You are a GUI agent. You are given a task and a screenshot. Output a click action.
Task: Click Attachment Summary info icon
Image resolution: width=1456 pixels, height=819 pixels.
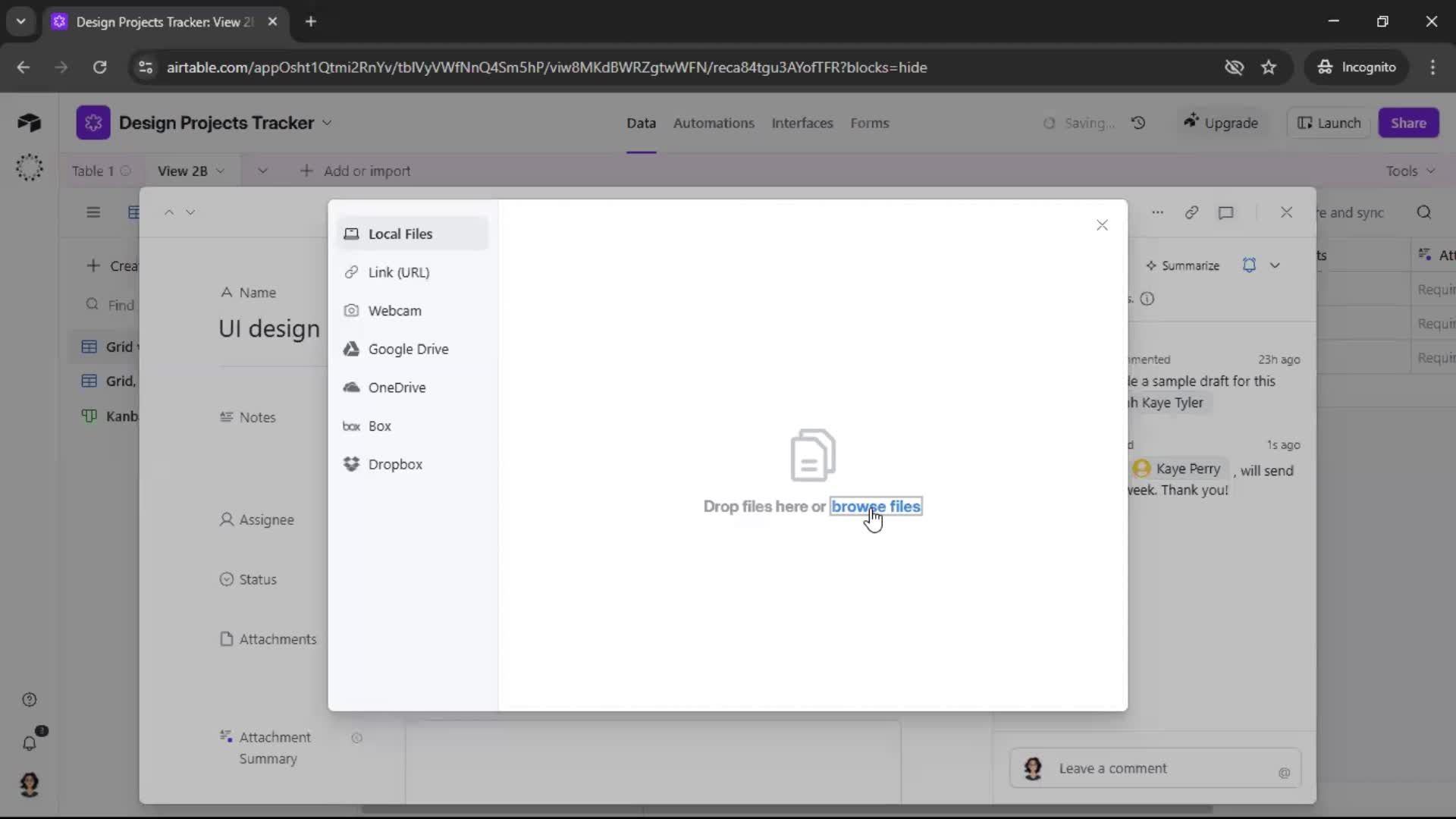pyautogui.click(x=356, y=738)
